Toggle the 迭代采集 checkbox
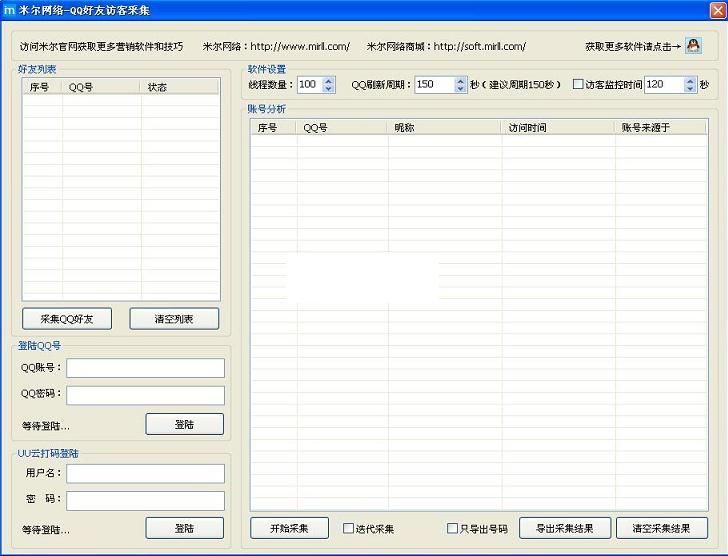Screen dimensions: 728x556 pos(348,529)
